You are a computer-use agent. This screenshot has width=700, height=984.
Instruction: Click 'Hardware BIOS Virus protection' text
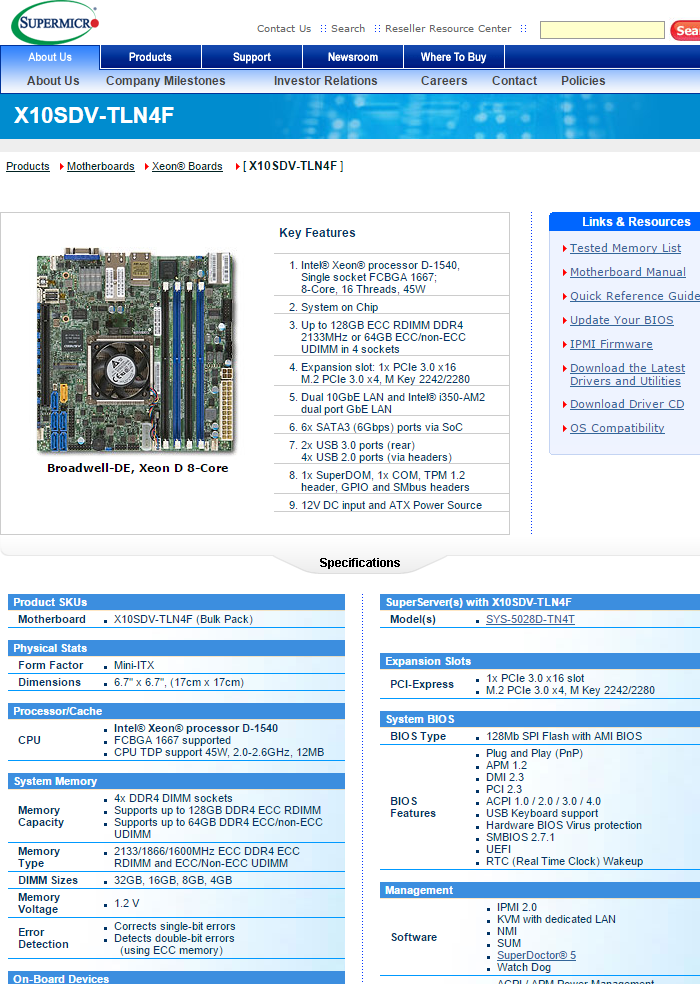point(564,826)
